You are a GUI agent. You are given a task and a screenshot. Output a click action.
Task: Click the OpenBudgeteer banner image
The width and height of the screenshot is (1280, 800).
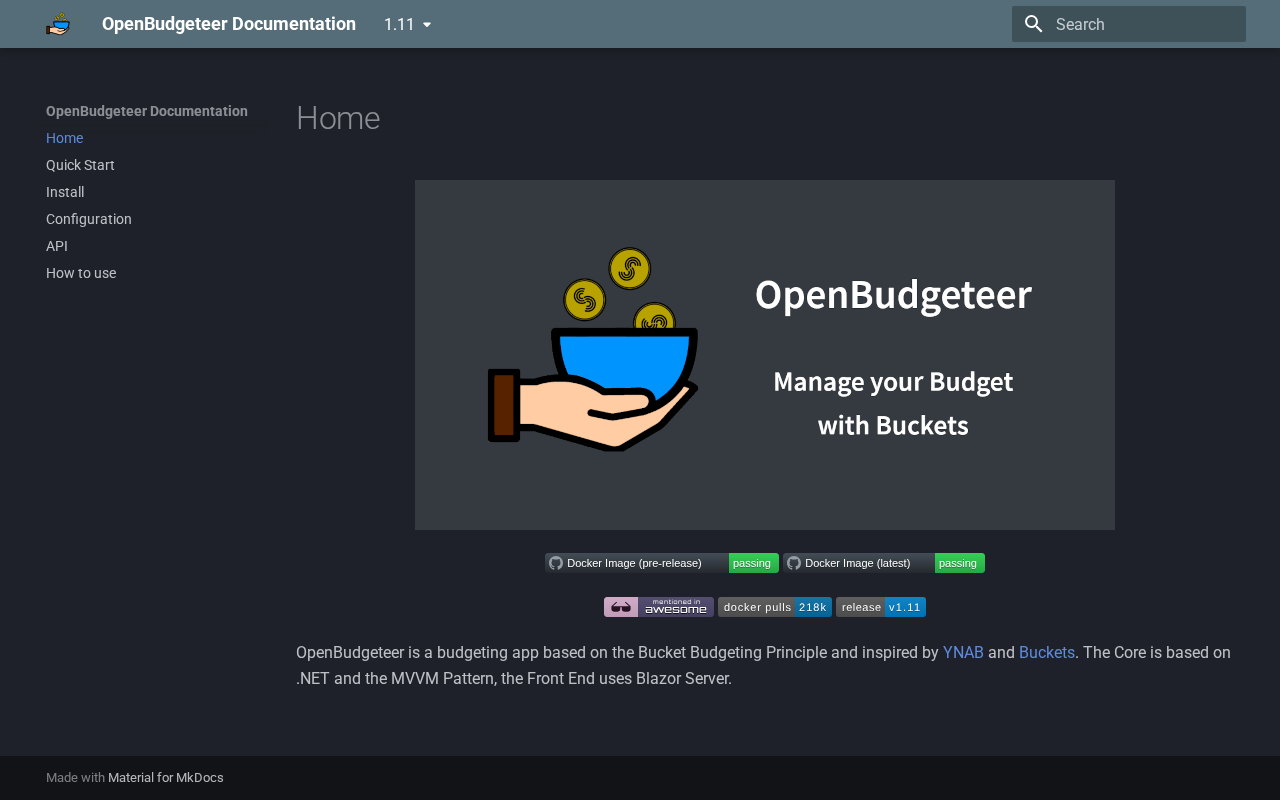tap(765, 355)
